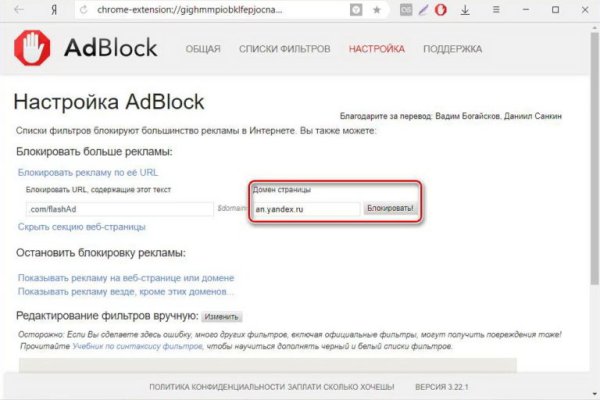The width and height of the screenshot is (600, 400).
Task: Switch to the ОБЩАЯ tab
Action: pyautogui.click(x=202, y=49)
